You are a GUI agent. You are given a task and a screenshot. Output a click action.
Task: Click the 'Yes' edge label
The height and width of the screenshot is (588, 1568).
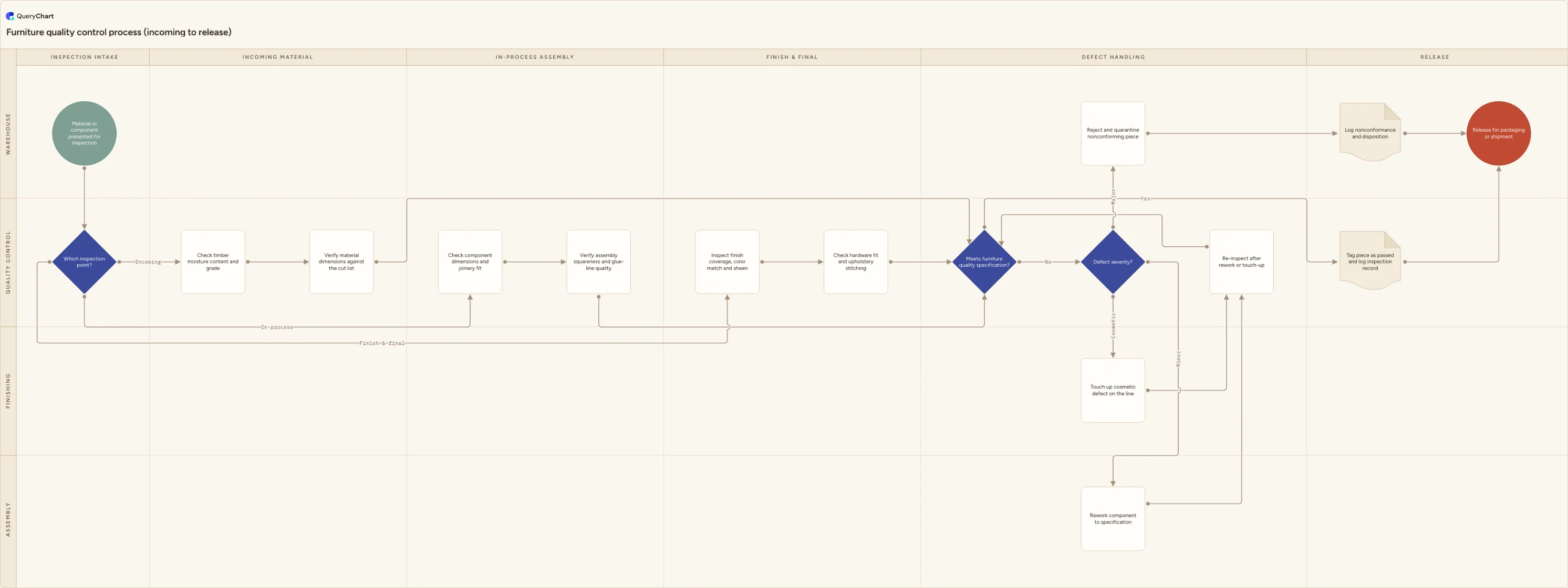1145,199
